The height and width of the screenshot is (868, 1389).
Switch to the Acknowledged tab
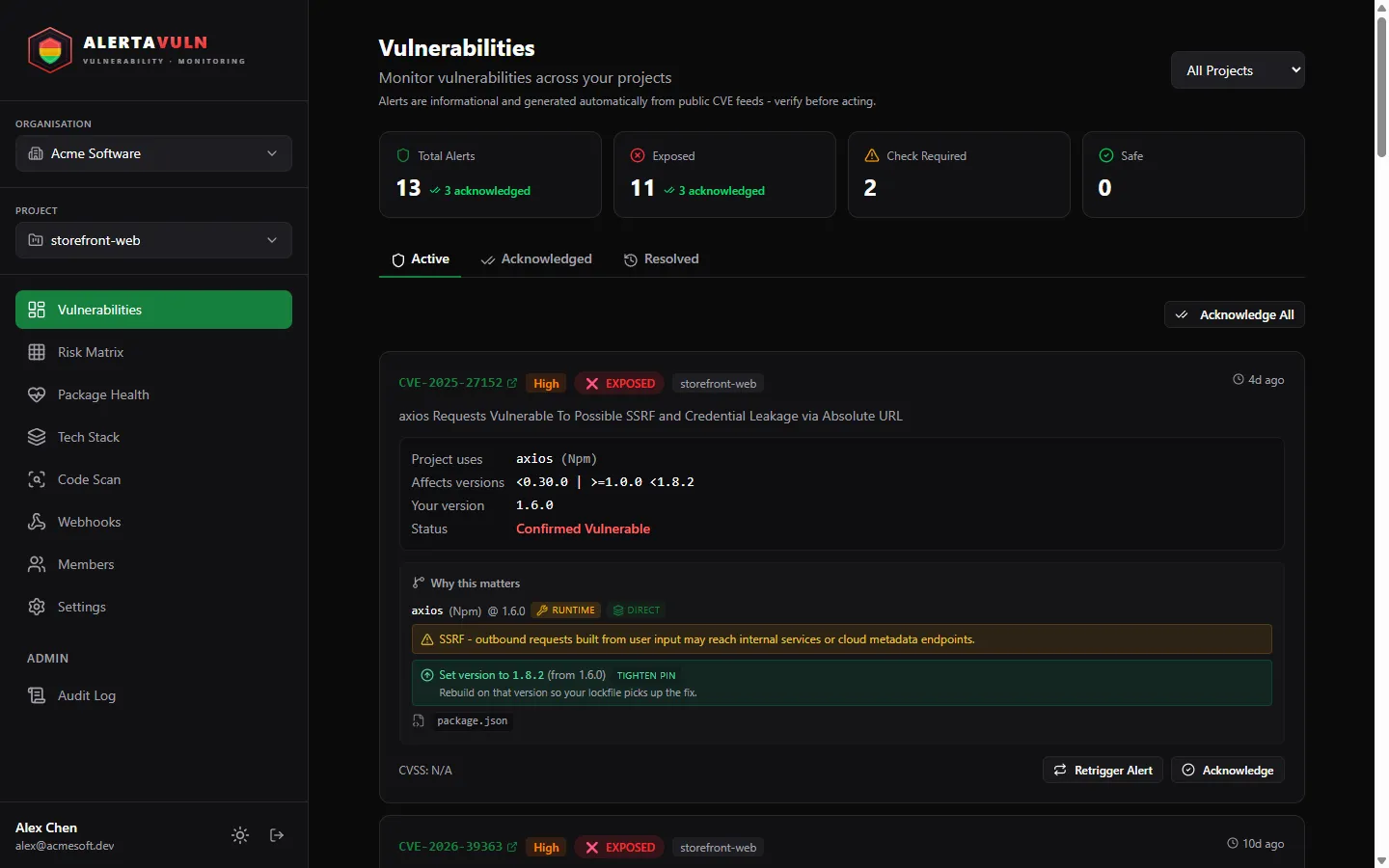coord(536,259)
